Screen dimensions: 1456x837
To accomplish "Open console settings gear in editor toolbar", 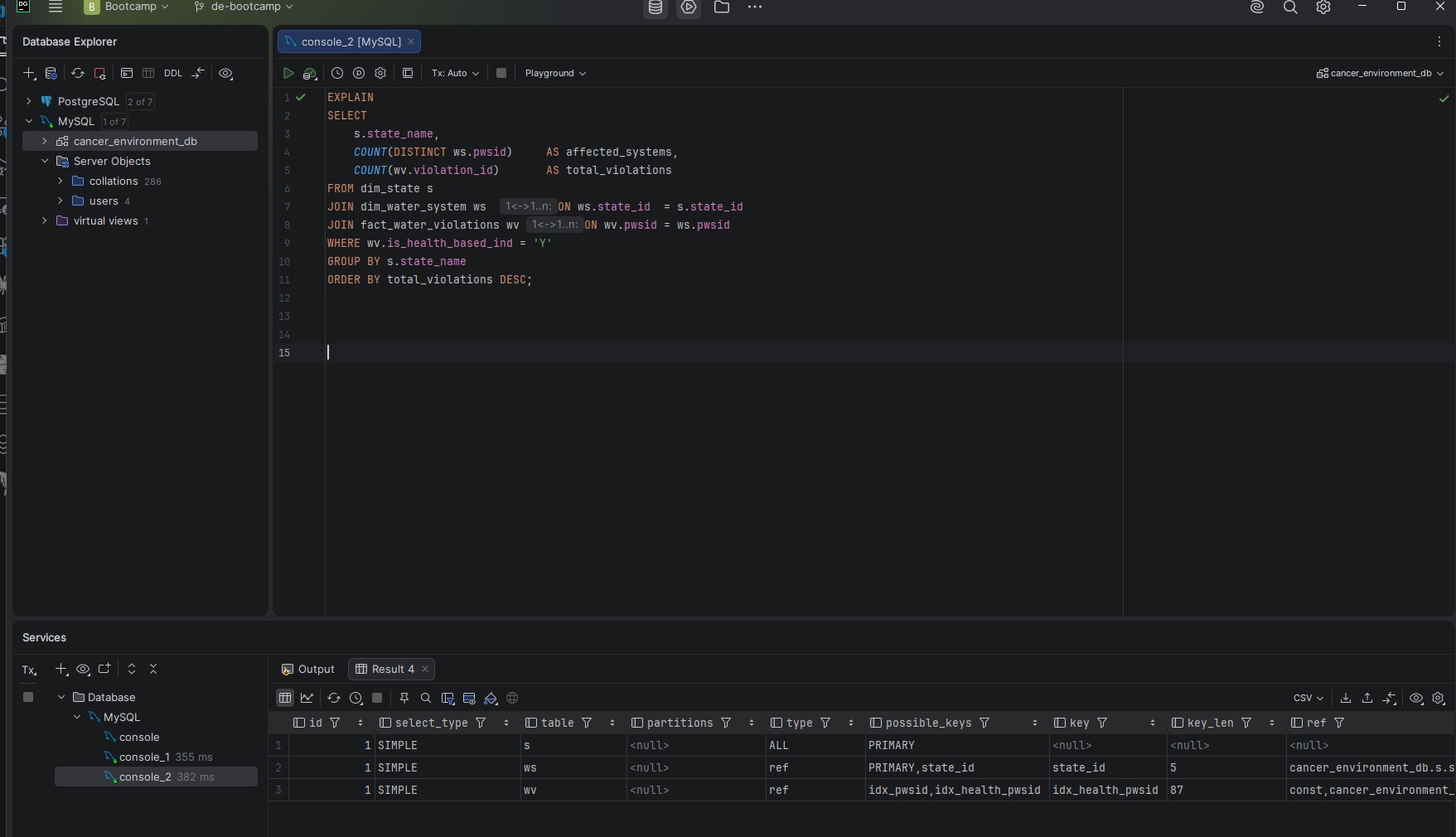I will tap(380, 73).
